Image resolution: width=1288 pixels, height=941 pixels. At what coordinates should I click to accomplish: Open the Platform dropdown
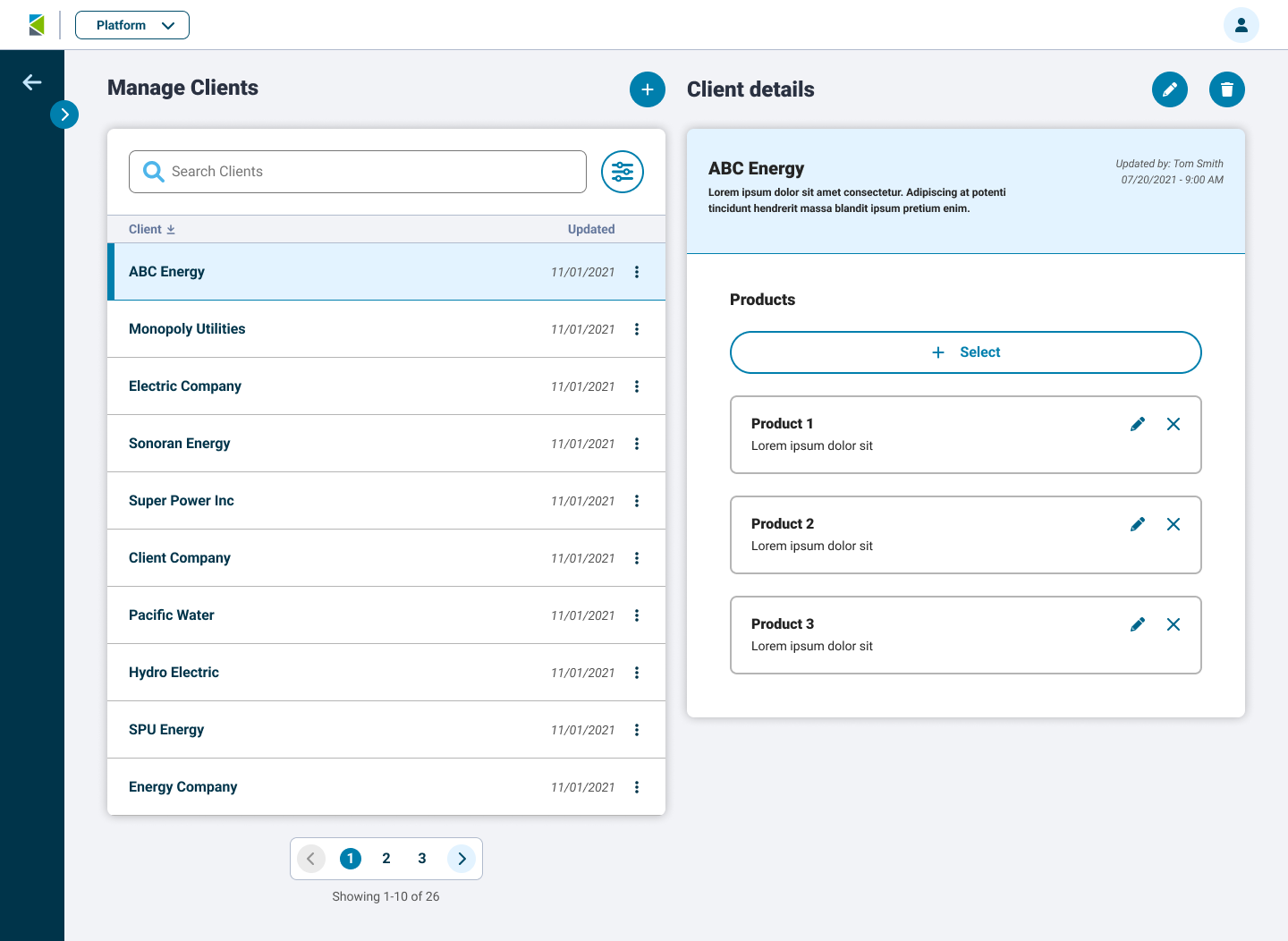pos(132,25)
